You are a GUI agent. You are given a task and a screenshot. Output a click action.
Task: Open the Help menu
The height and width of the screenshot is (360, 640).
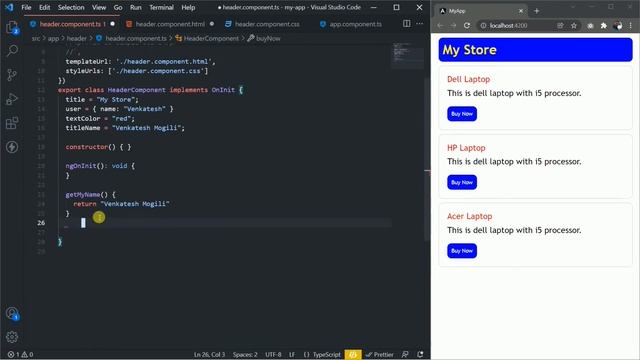[x=188, y=7]
